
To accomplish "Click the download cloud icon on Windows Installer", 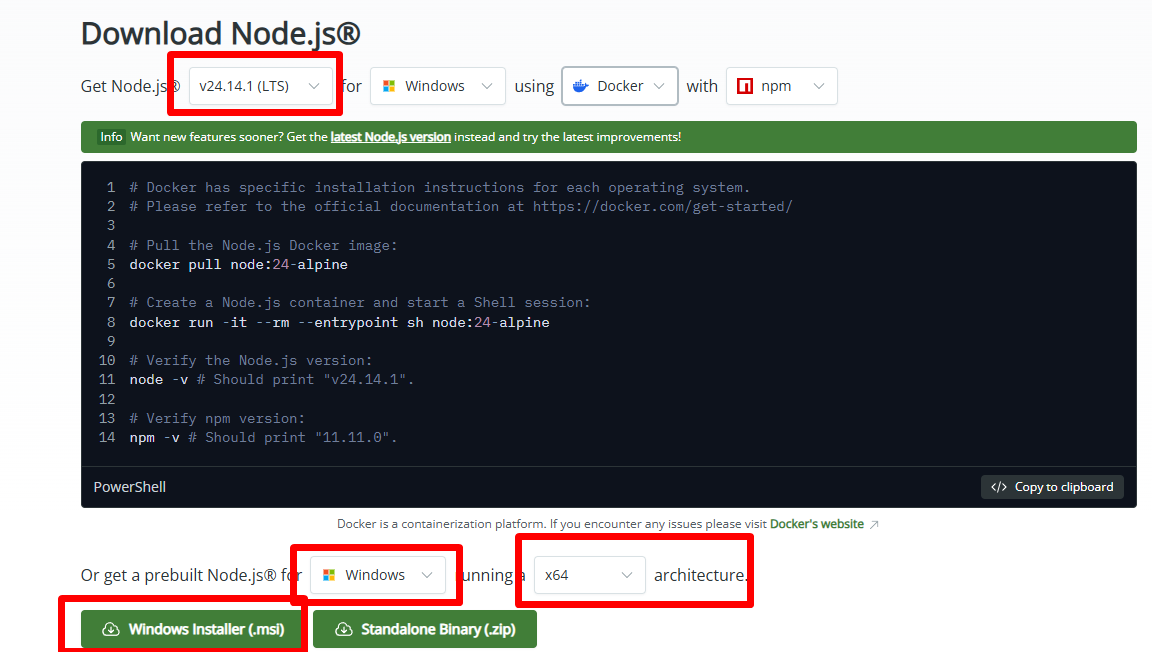I will (111, 629).
